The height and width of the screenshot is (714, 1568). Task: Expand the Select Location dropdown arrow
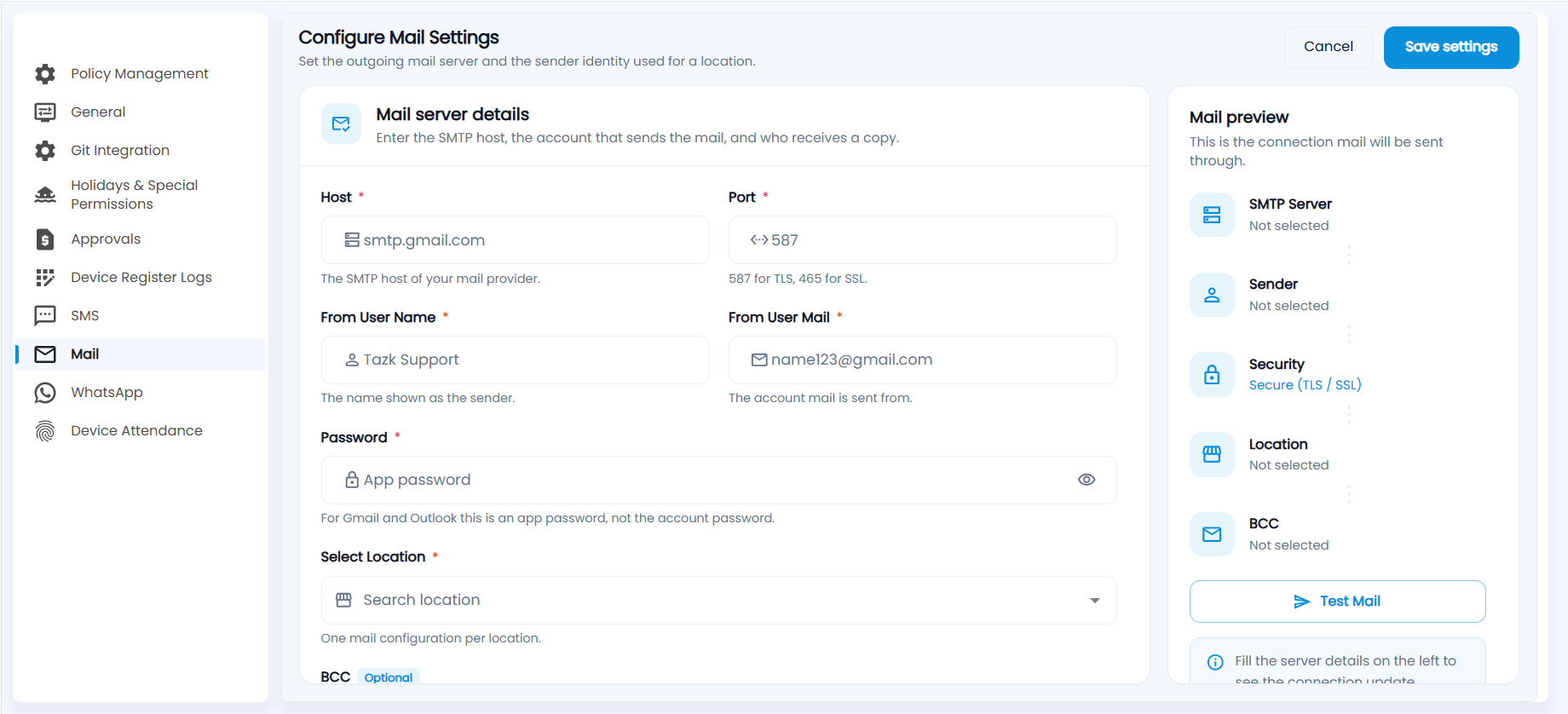point(1095,601)
